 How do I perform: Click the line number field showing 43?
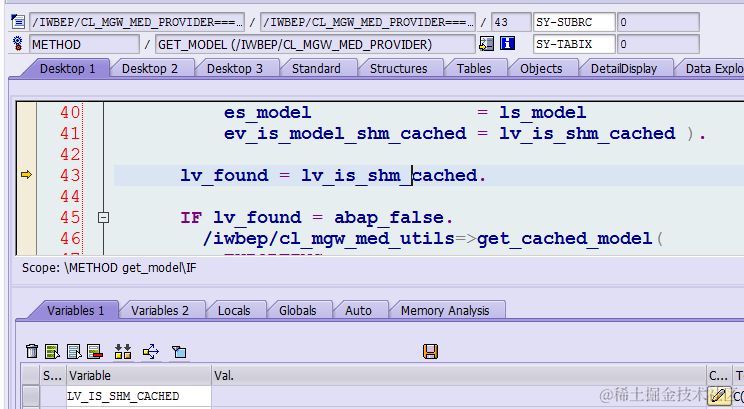(511, 22)
